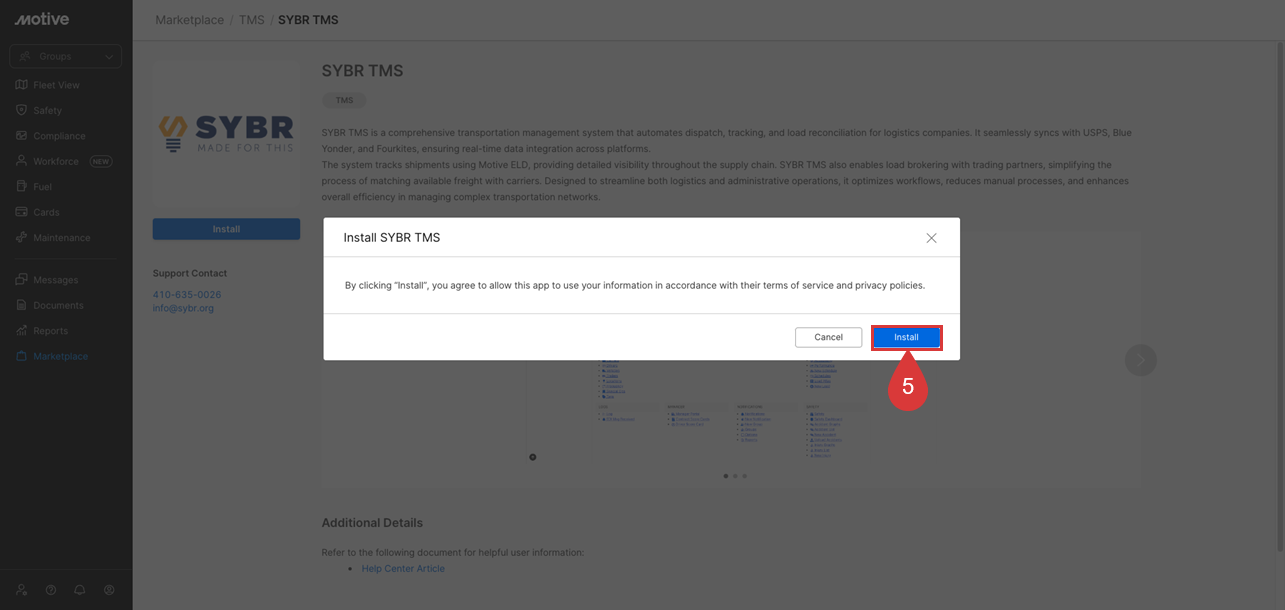Select Workforce person icon

22,161
